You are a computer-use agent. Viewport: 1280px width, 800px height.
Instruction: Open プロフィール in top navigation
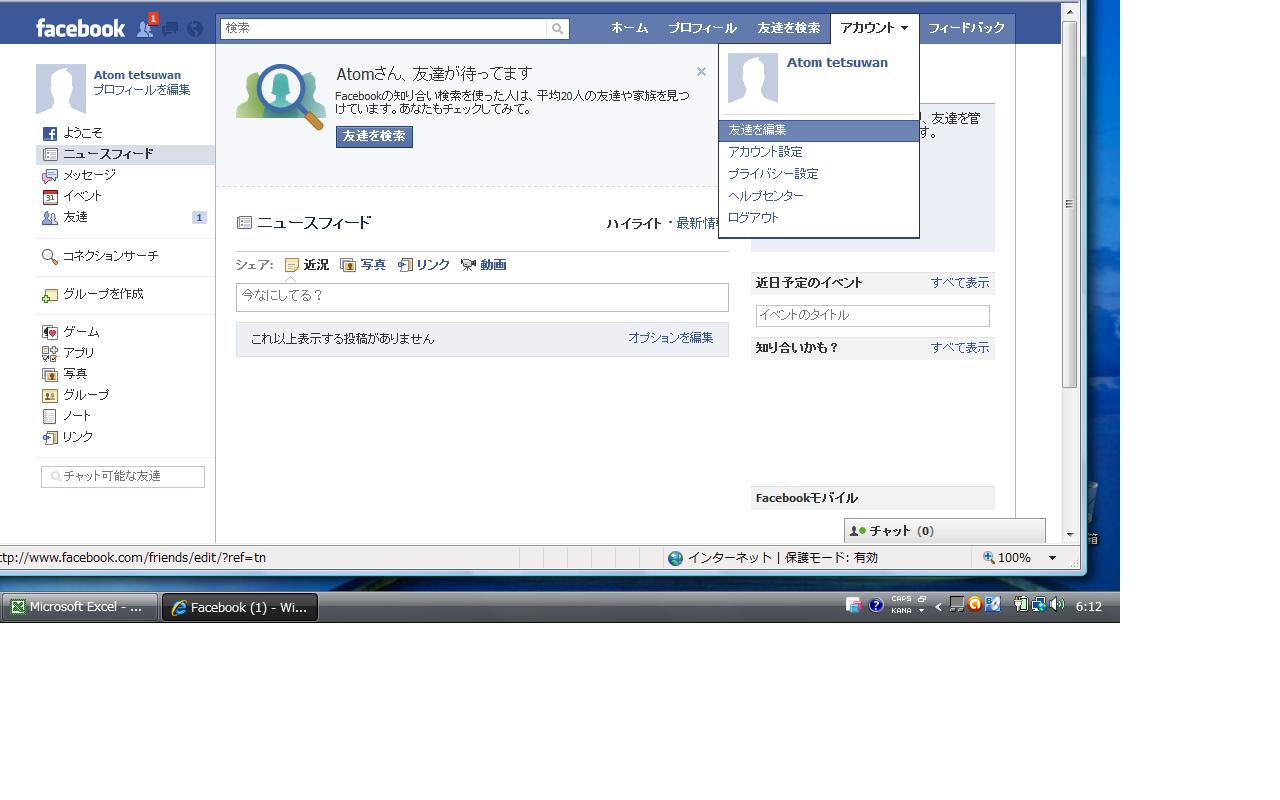click(x=702, y=28)
